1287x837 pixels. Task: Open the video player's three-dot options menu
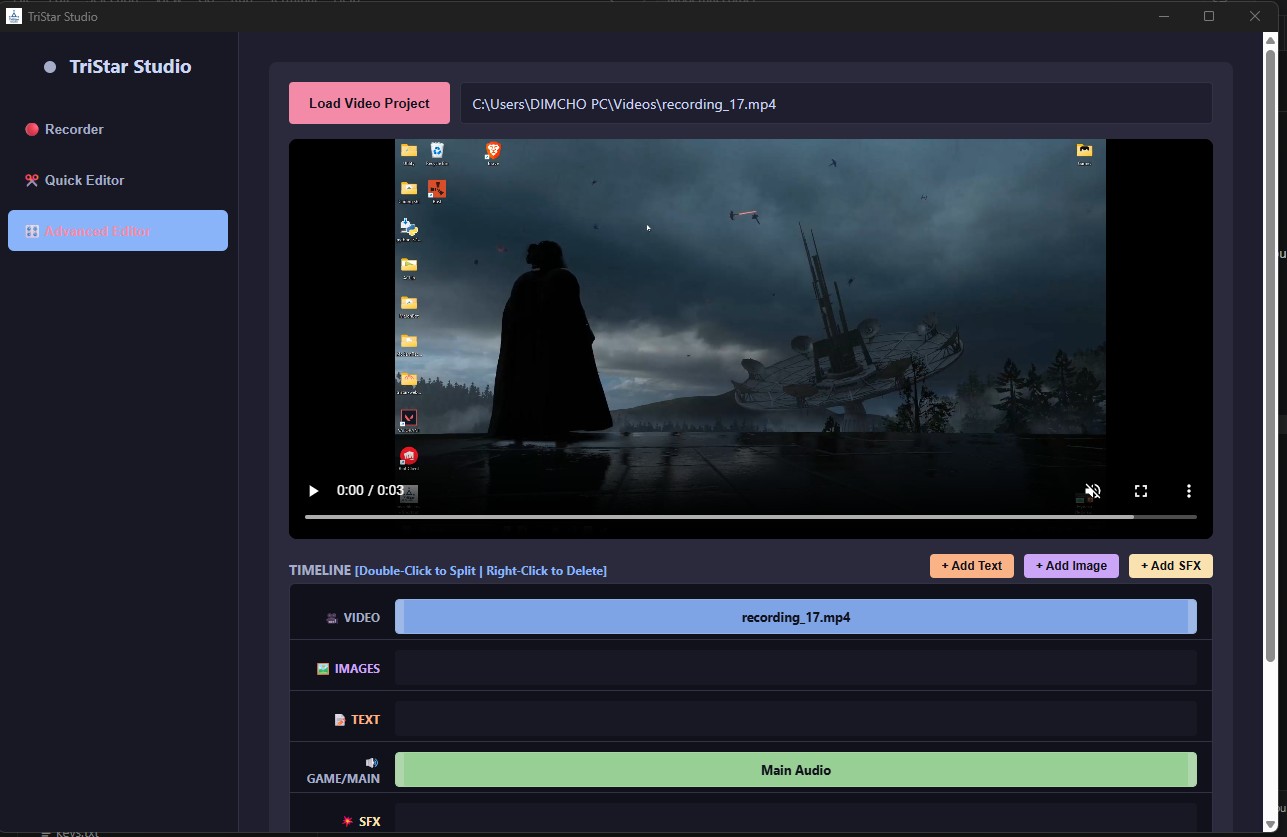click(x=1189, y=491)
